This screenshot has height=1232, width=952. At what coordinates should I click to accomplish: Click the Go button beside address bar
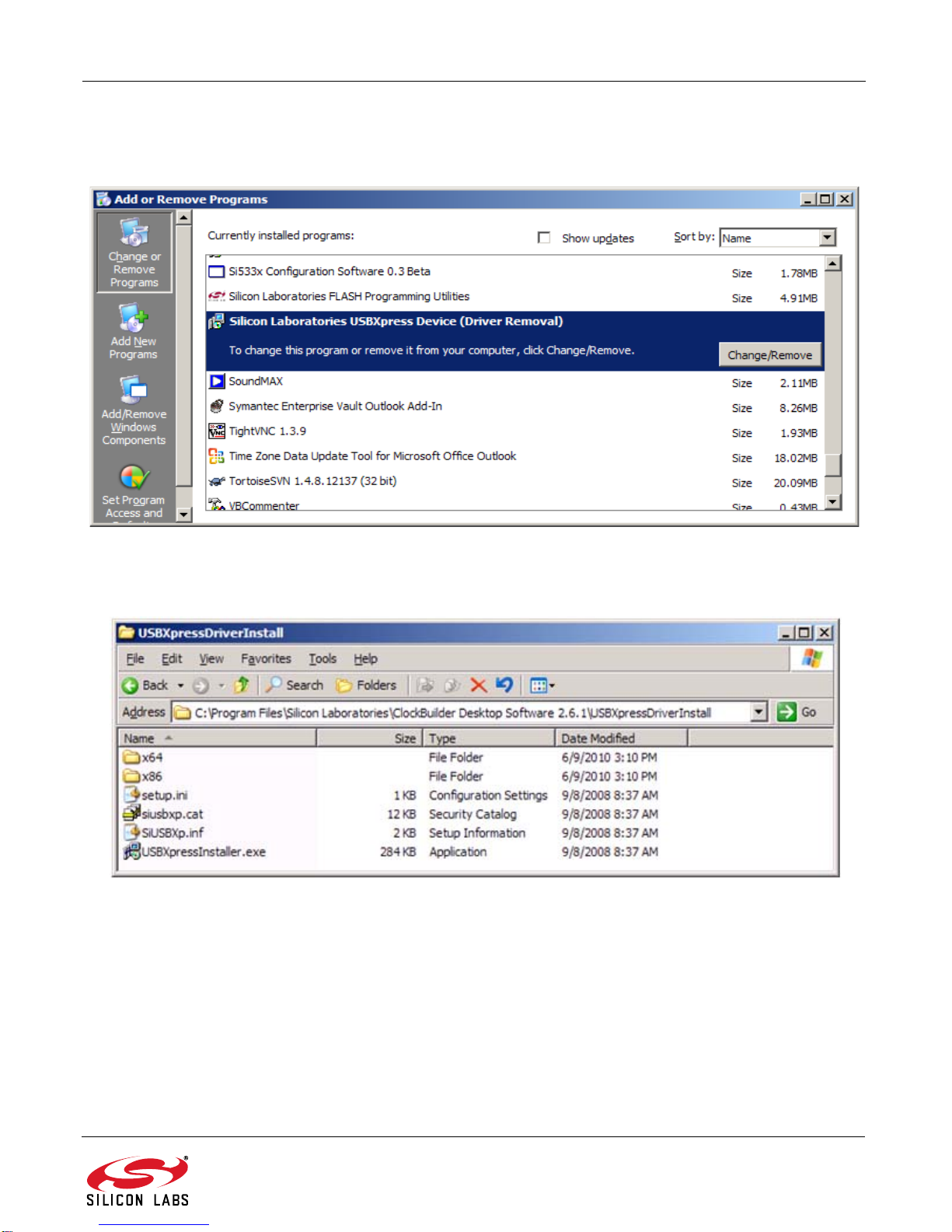797,712
